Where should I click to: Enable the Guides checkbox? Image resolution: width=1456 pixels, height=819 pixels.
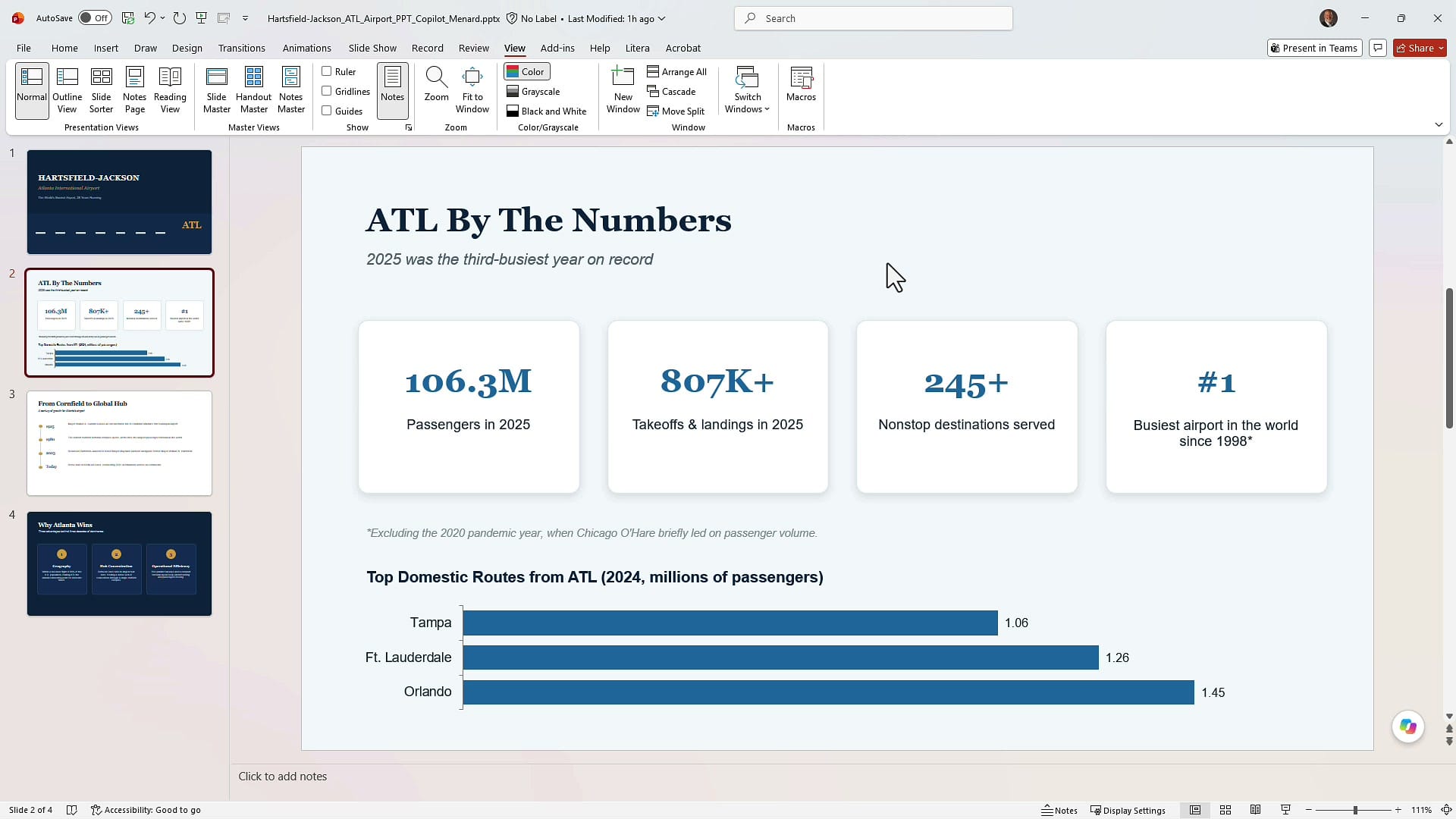[327, 111]
